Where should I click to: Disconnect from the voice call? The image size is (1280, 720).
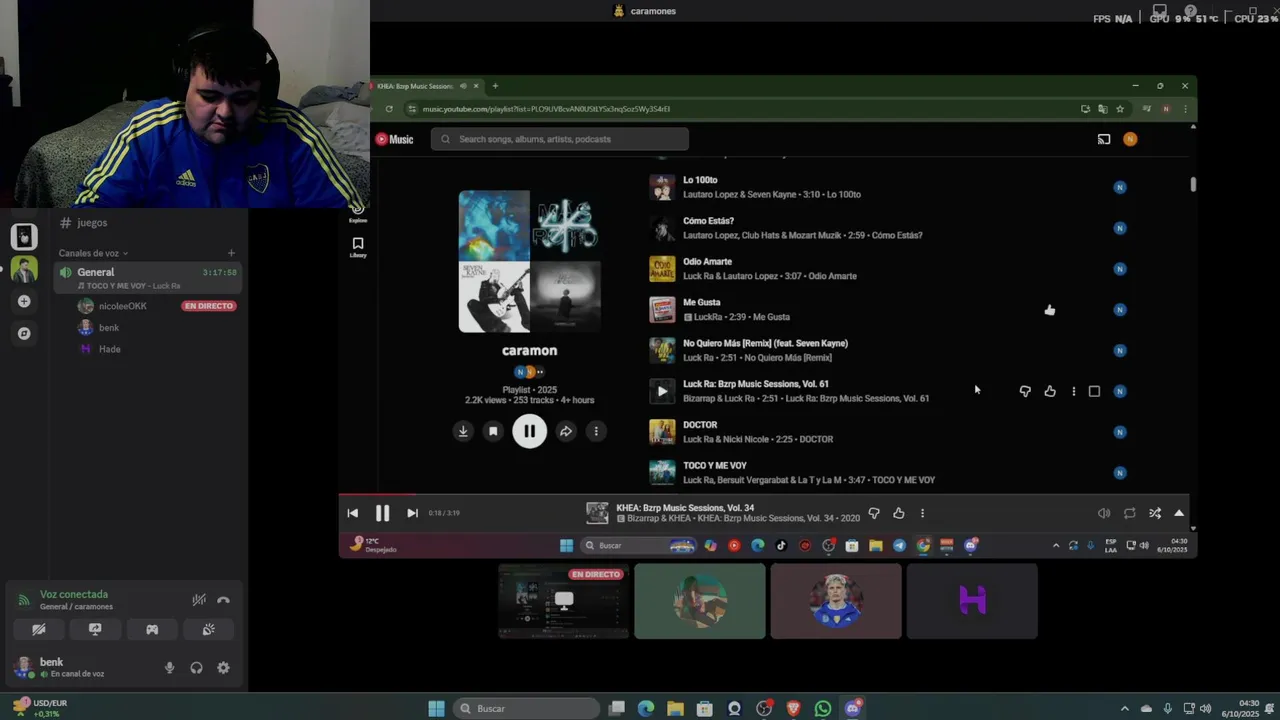click(223, 600)
